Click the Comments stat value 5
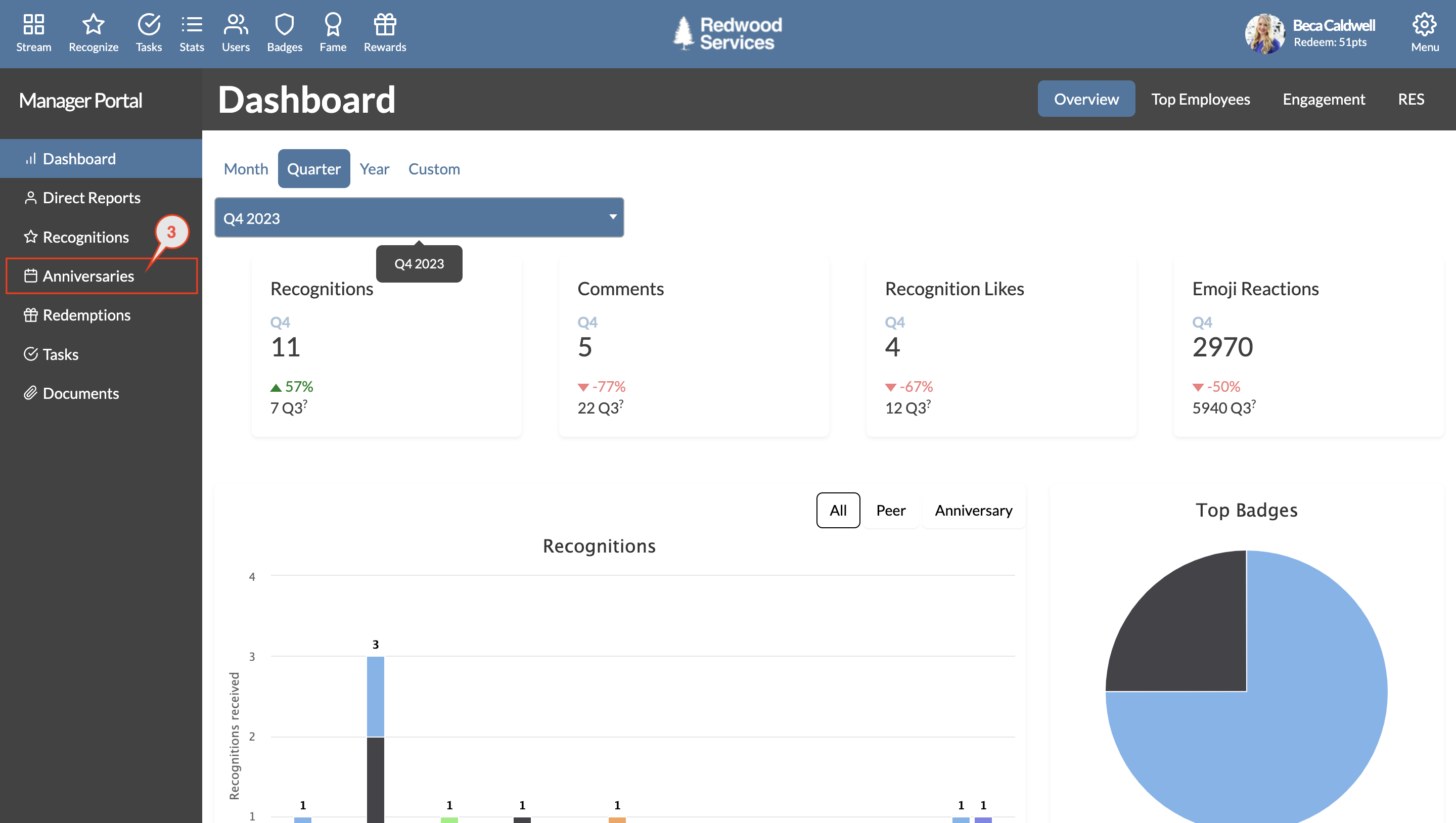Viewport: 1456px width, 823px height. 584,346
